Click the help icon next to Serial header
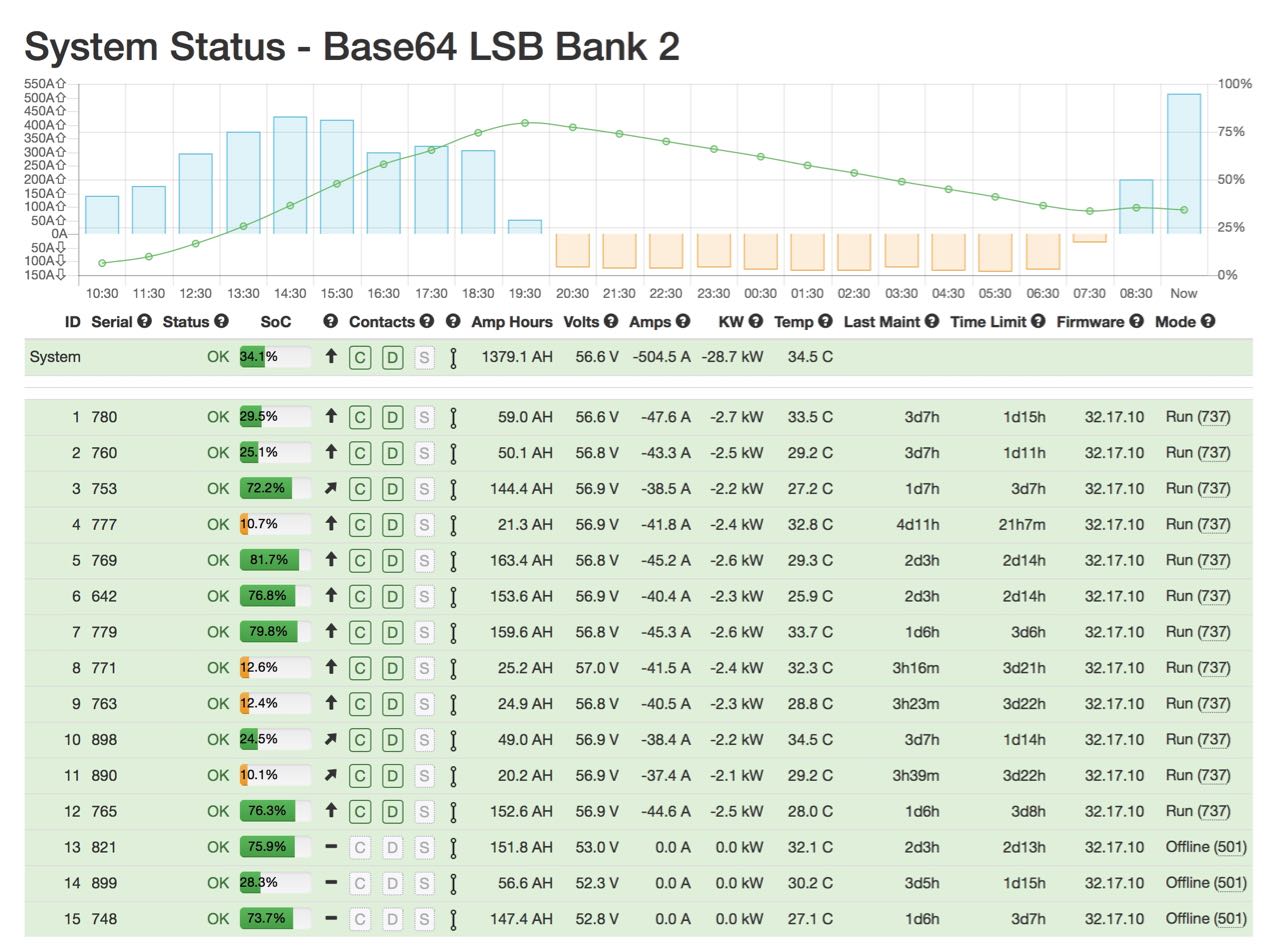Viewport: 1280px width, 950px height. [x=145, y=322]
